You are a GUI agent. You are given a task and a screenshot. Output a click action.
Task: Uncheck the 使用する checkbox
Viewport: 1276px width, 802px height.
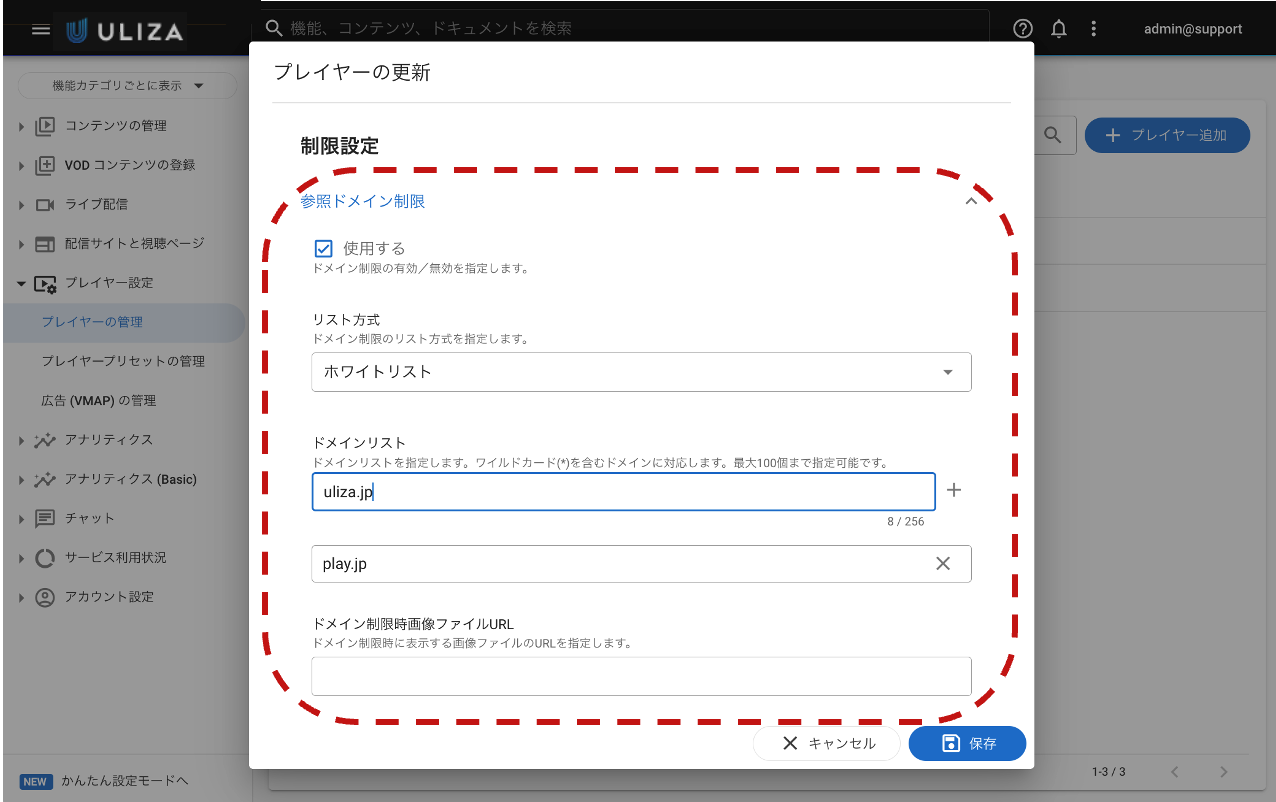322,247
